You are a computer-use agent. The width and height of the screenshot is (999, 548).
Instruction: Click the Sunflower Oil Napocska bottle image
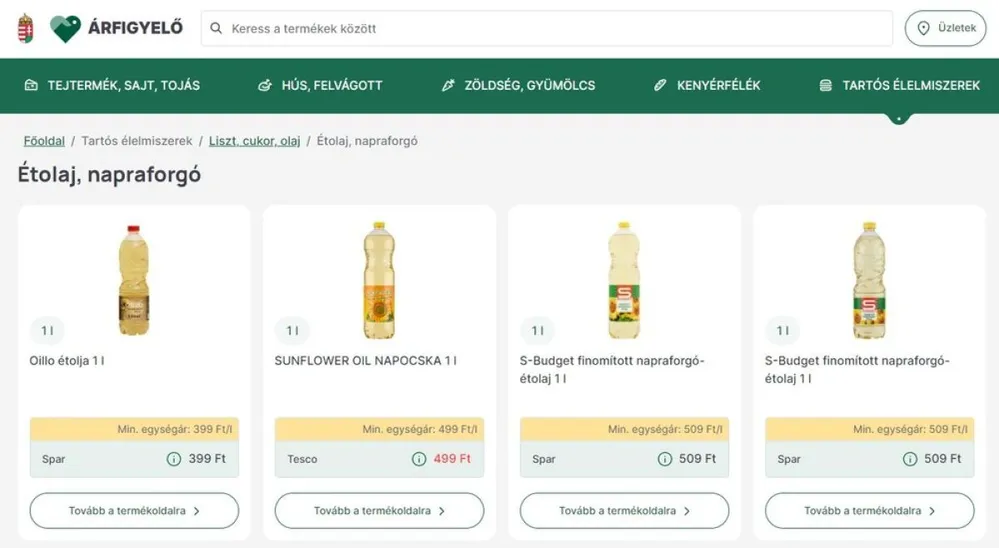click(x=379, y=280)
